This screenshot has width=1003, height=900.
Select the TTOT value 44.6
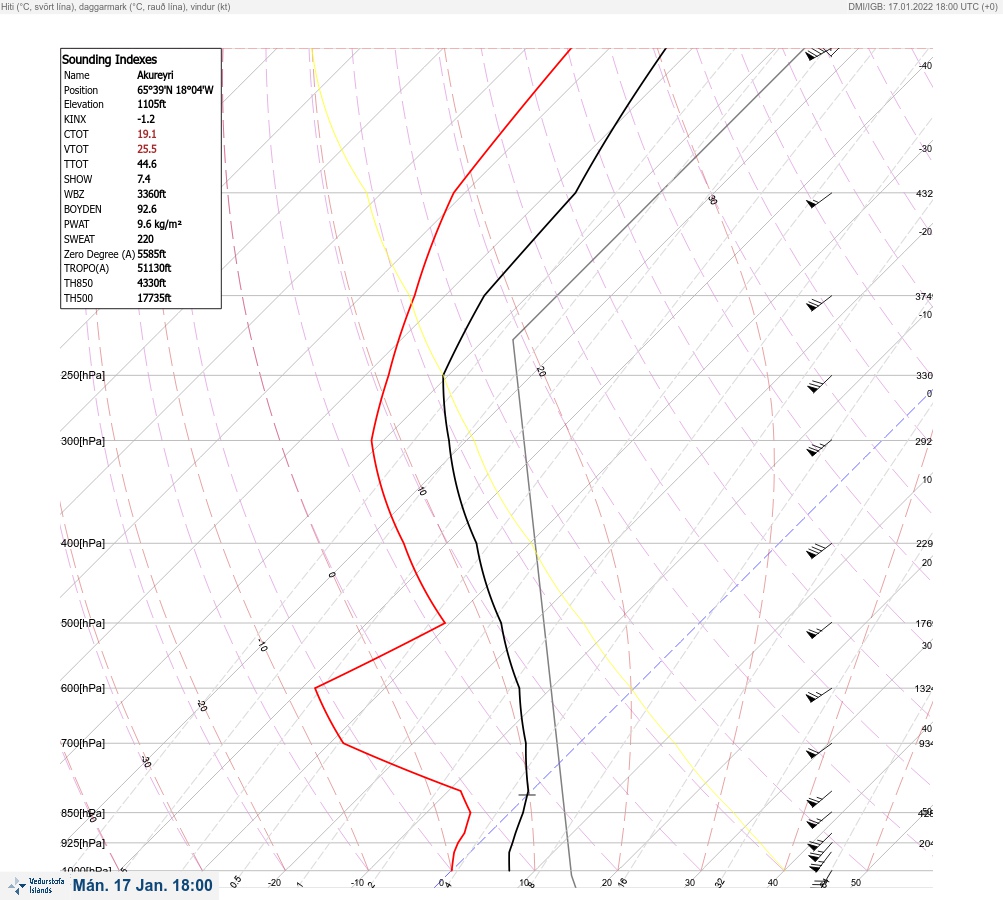click(146, 164)
